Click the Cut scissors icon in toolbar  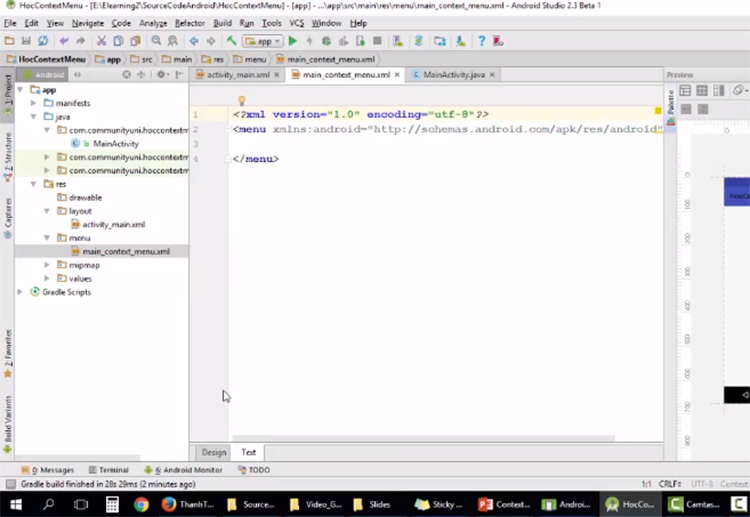[101, 41]
